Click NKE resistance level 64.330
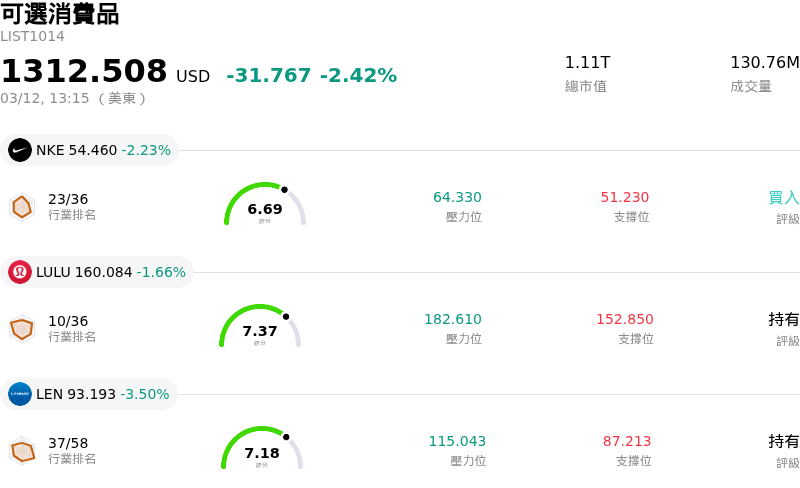This screenshot has width=800, height=488. (x=457, y=198)
